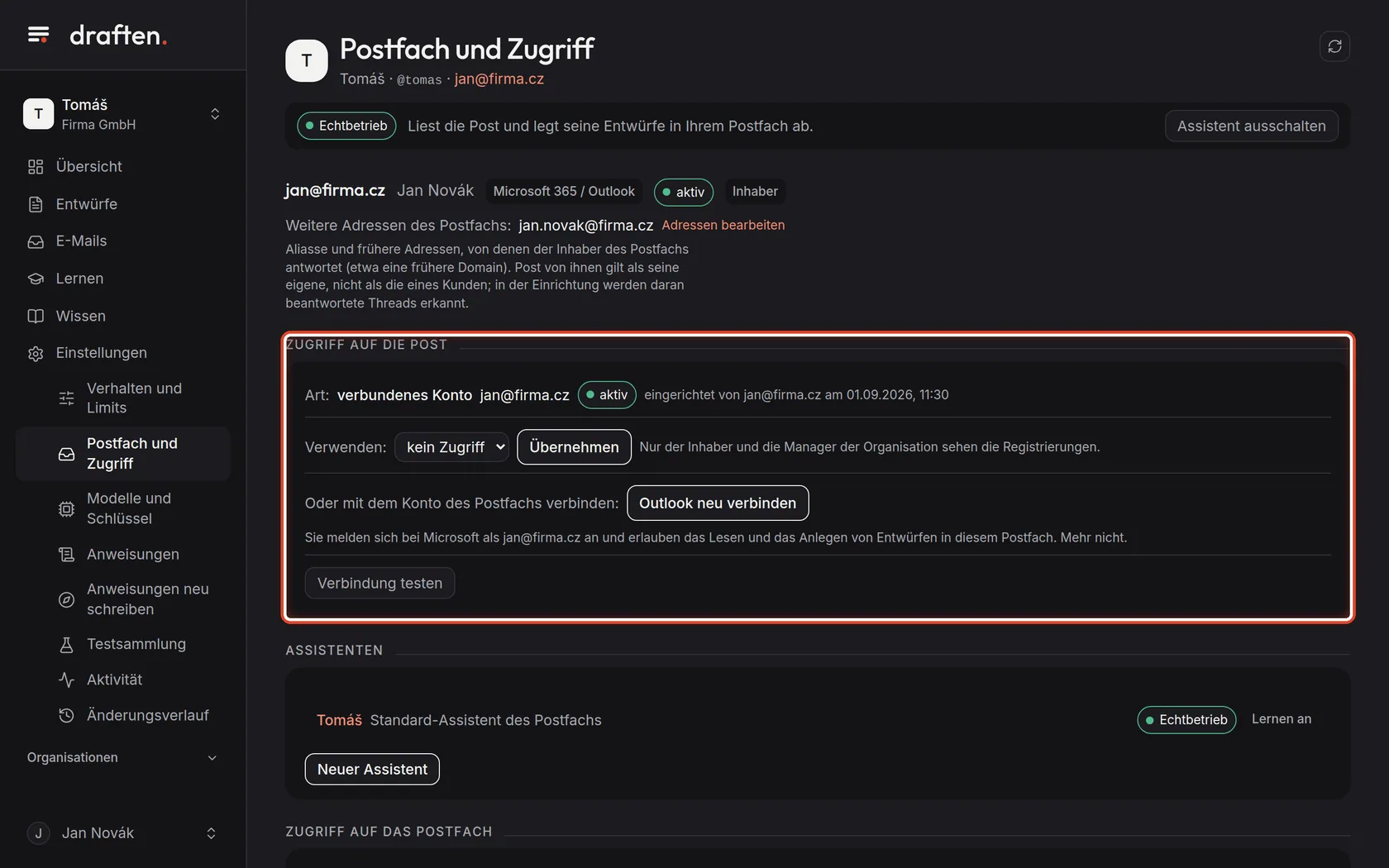
Task: Open the kein Zugriff dropdown
Action: 451,447
